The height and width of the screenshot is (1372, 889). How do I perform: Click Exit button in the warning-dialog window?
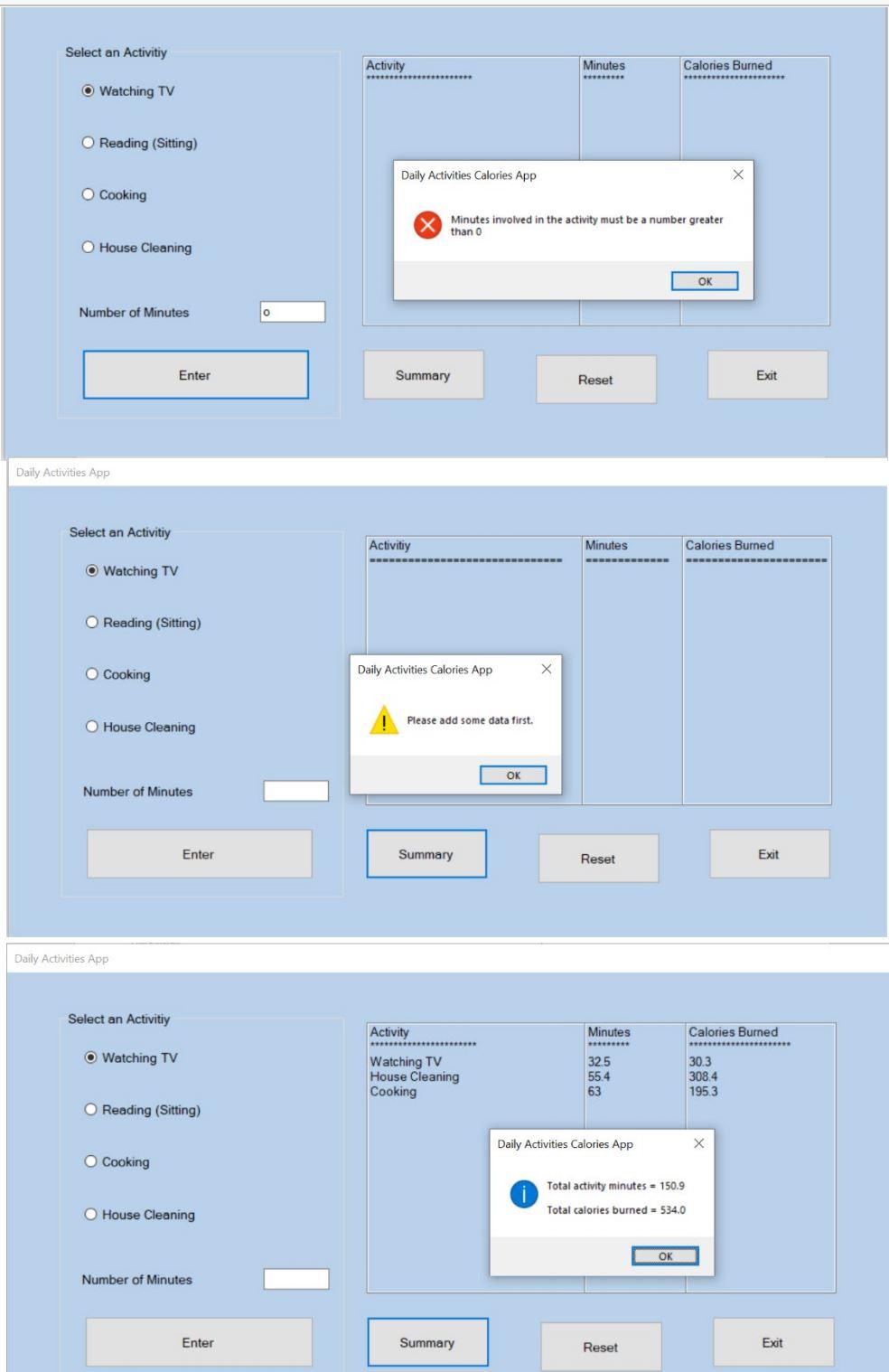(770, 854)
